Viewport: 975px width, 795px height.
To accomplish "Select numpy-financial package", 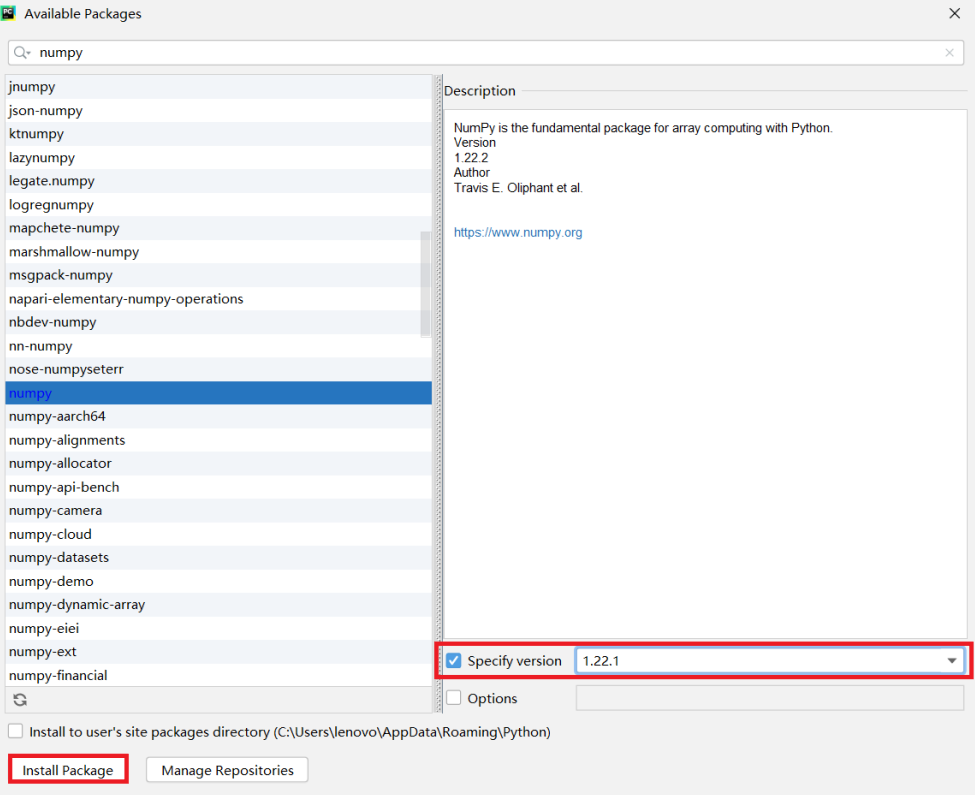I will pos(218,675).
